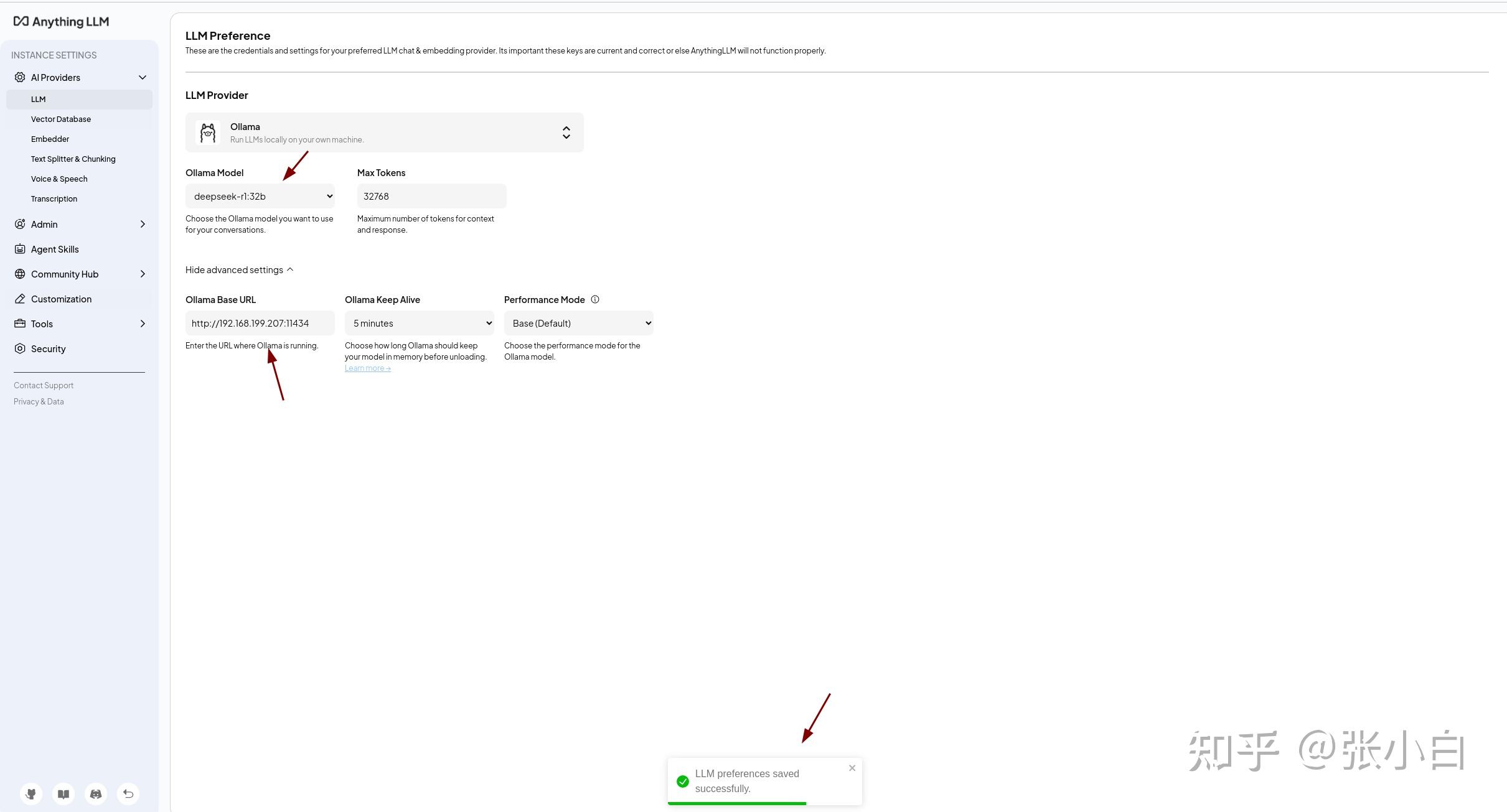
Task: Open Voice & Speech settings
Action: tap(59, 179)
